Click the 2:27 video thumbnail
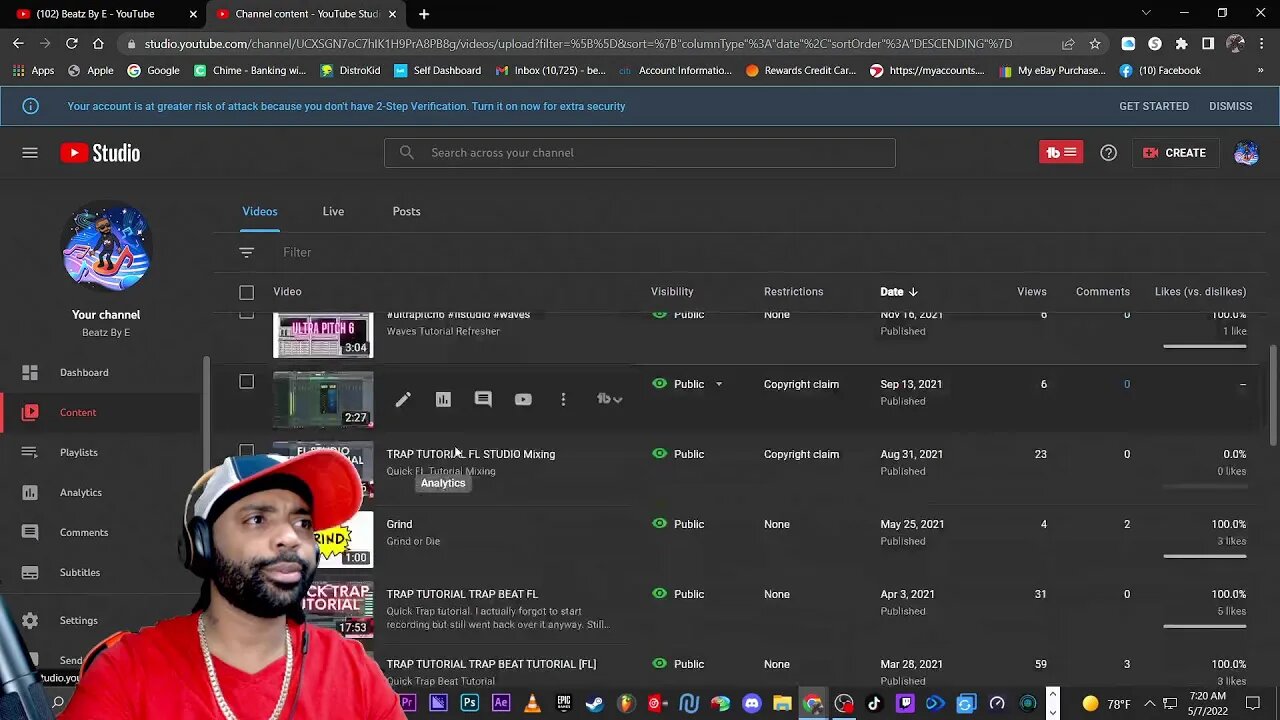This screenshot has width=1280, height=720. pos(323,399)
